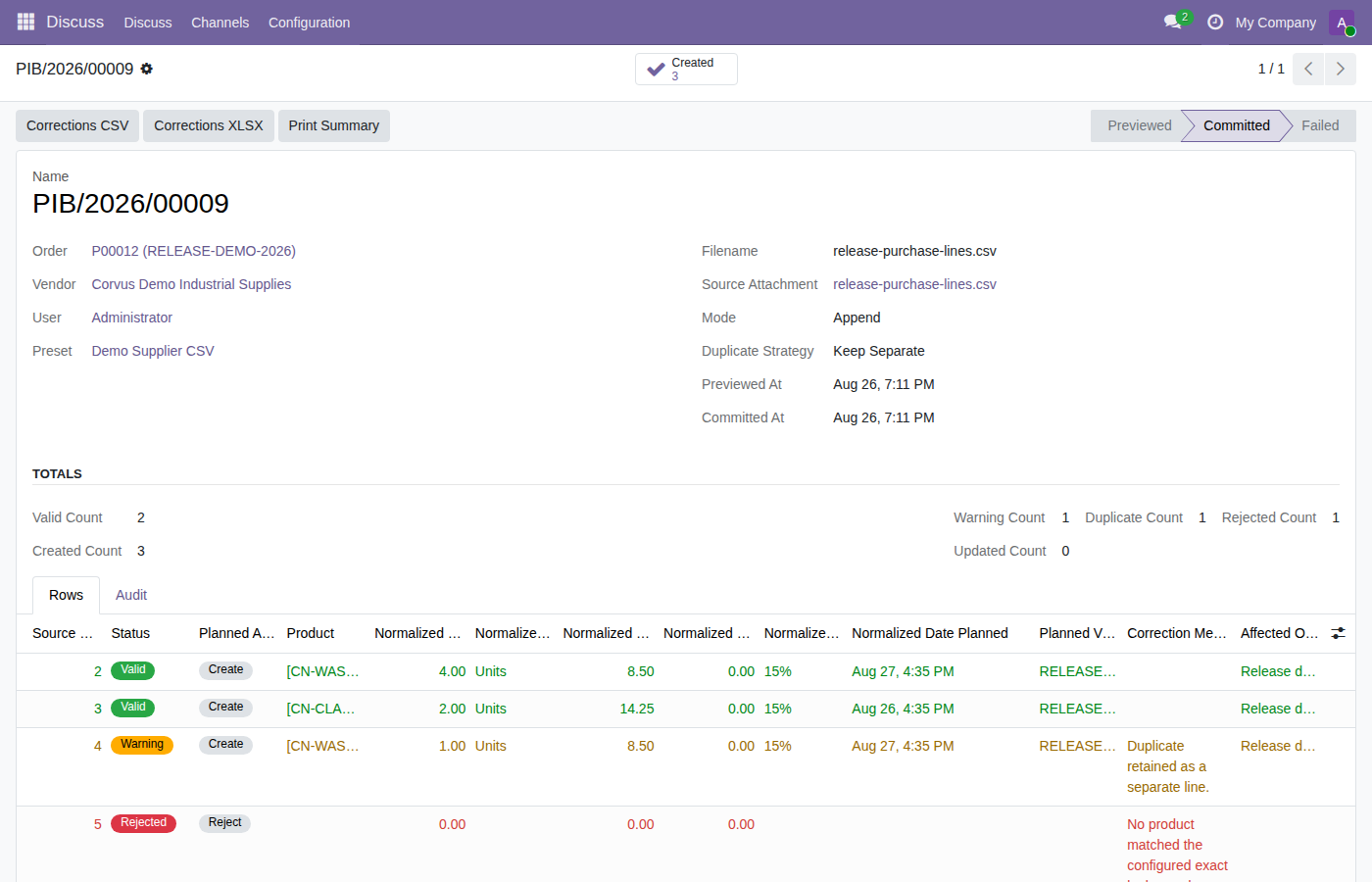
Task: Open the activities clock icon
Action: pos(1215,22)
